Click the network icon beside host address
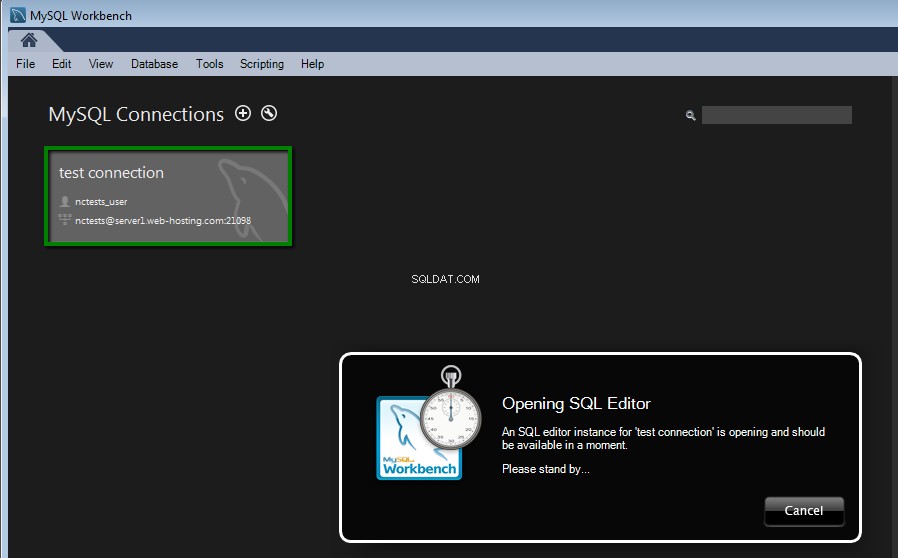The height and width of the screenshot is (558, 898). (x=65, y=219)
